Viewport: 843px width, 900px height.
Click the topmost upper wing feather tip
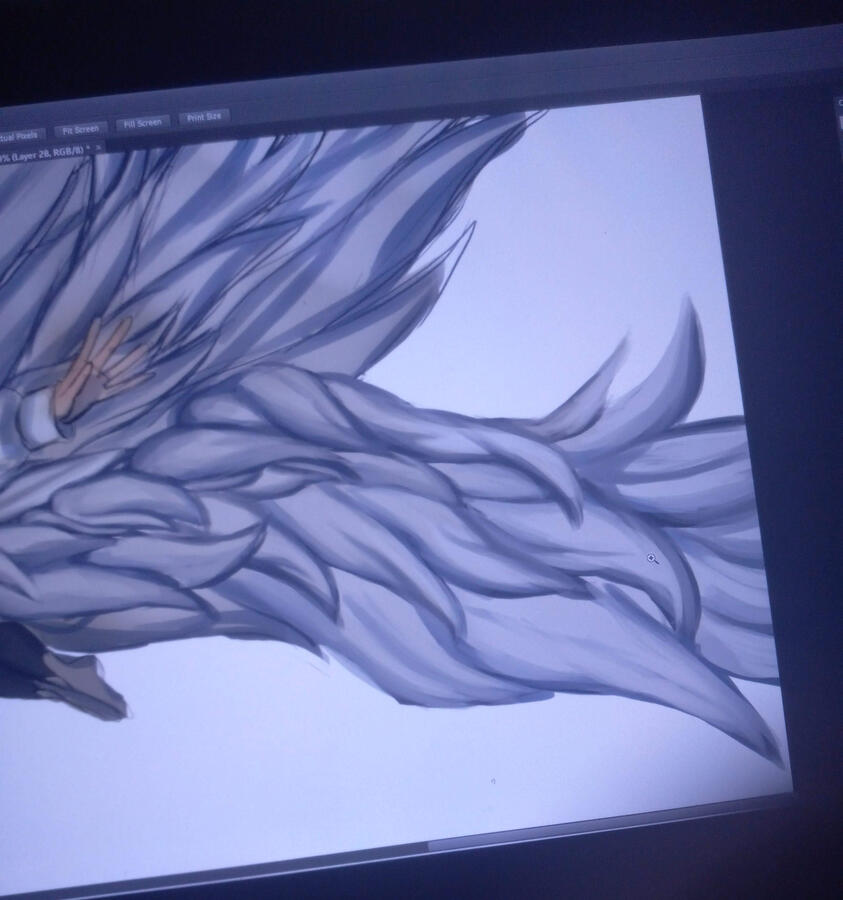pos(528,116)
